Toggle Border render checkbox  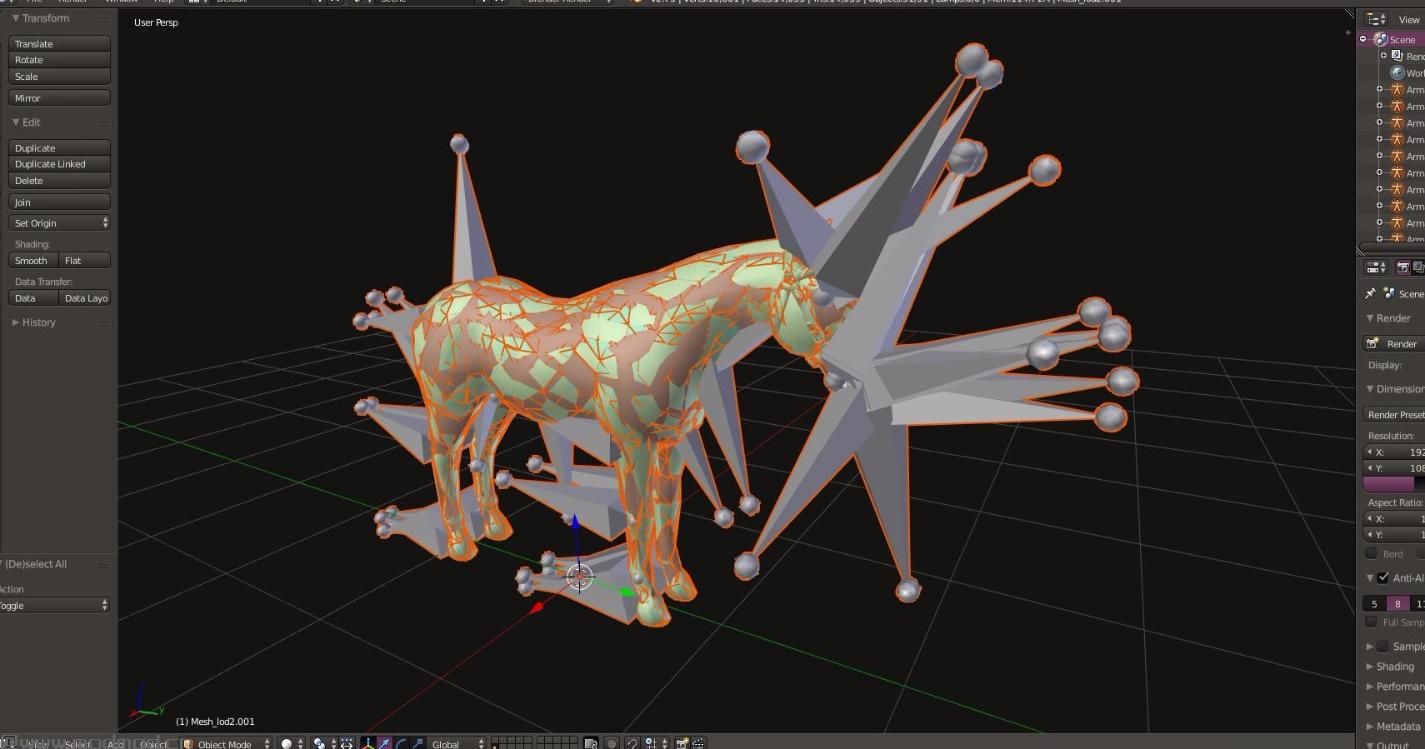point(1372,553)
